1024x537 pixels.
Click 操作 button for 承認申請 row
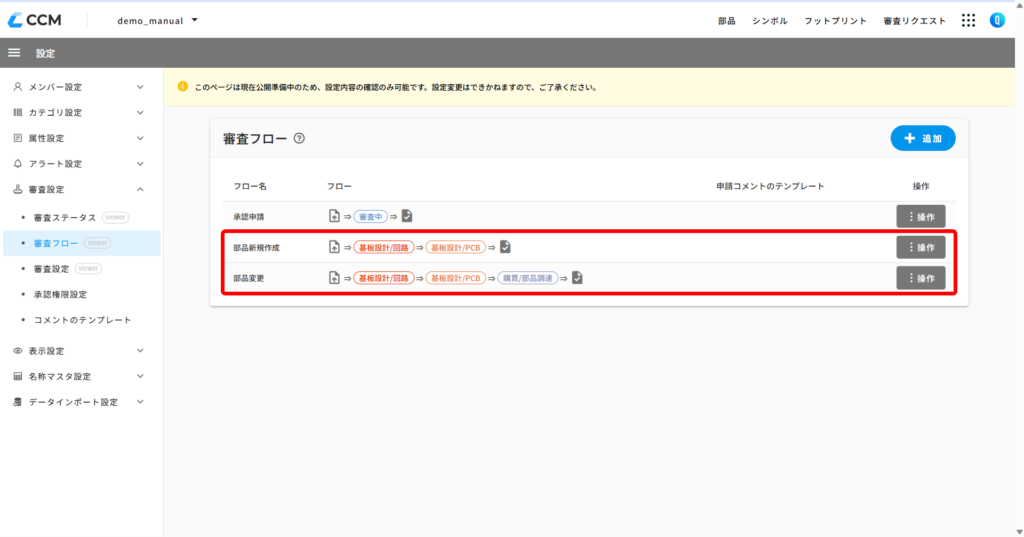point(921,217)
